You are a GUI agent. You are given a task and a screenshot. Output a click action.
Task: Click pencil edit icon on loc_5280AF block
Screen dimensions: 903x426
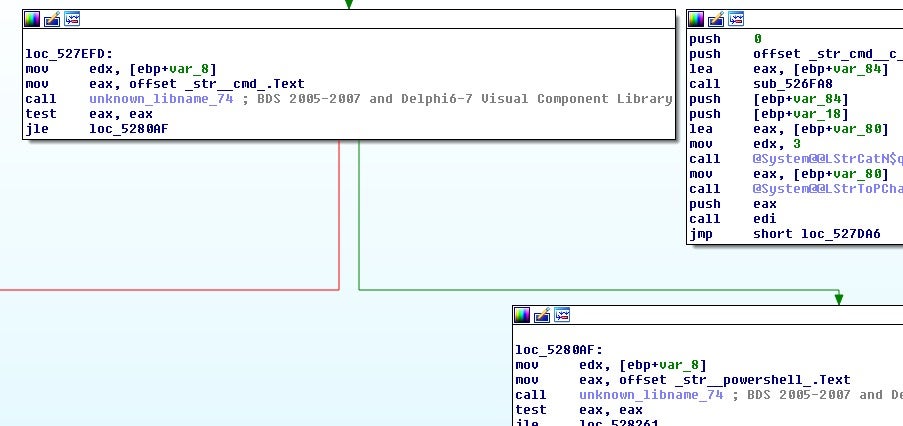(542, 315)
